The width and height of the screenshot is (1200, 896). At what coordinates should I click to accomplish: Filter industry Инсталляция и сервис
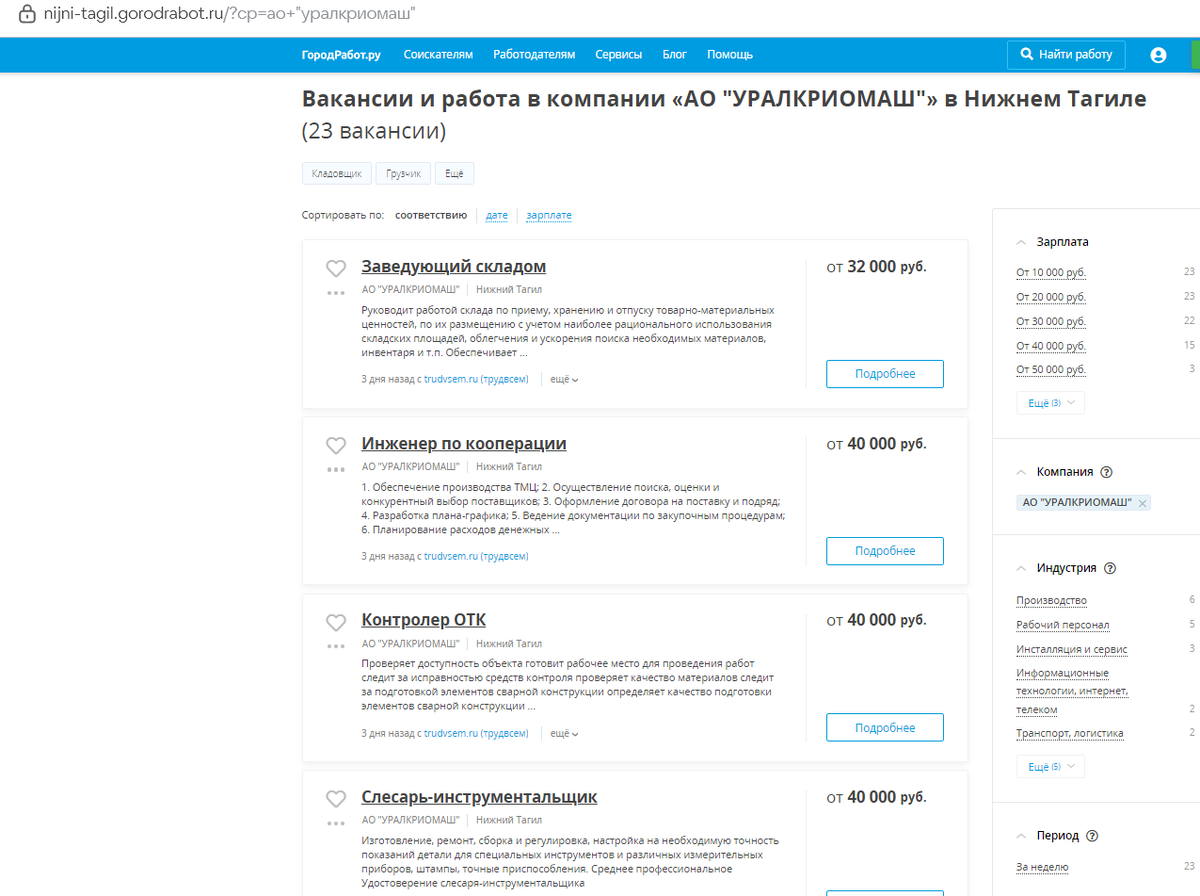(1072, 649)
